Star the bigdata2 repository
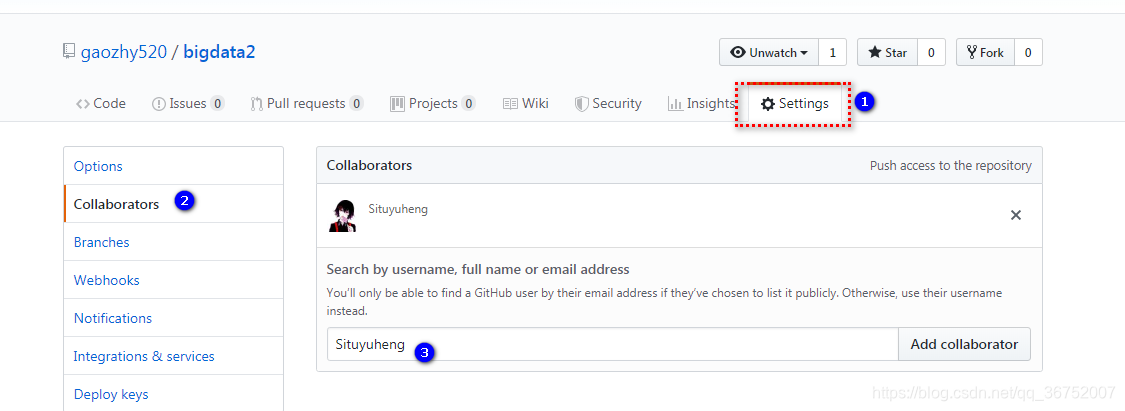The width and height of the screenshot is (1125, 411). [x=888, y=52]
